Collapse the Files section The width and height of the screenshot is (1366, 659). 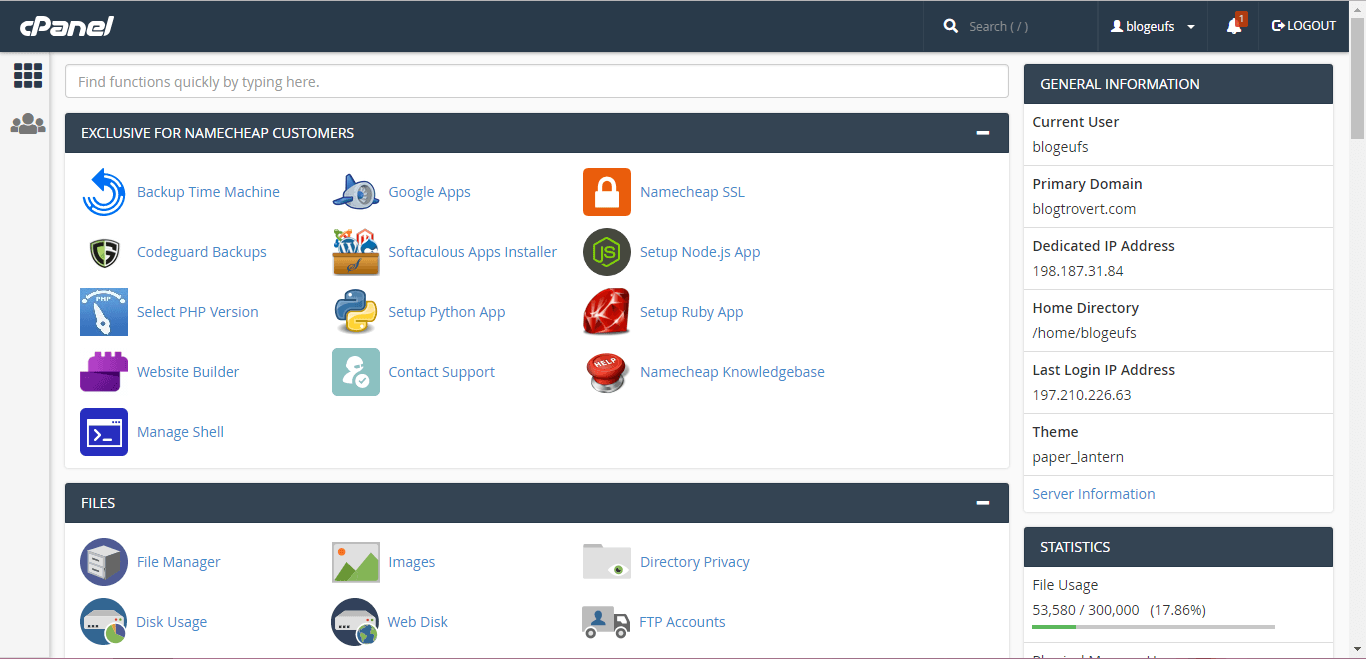(x=983, y=503)
